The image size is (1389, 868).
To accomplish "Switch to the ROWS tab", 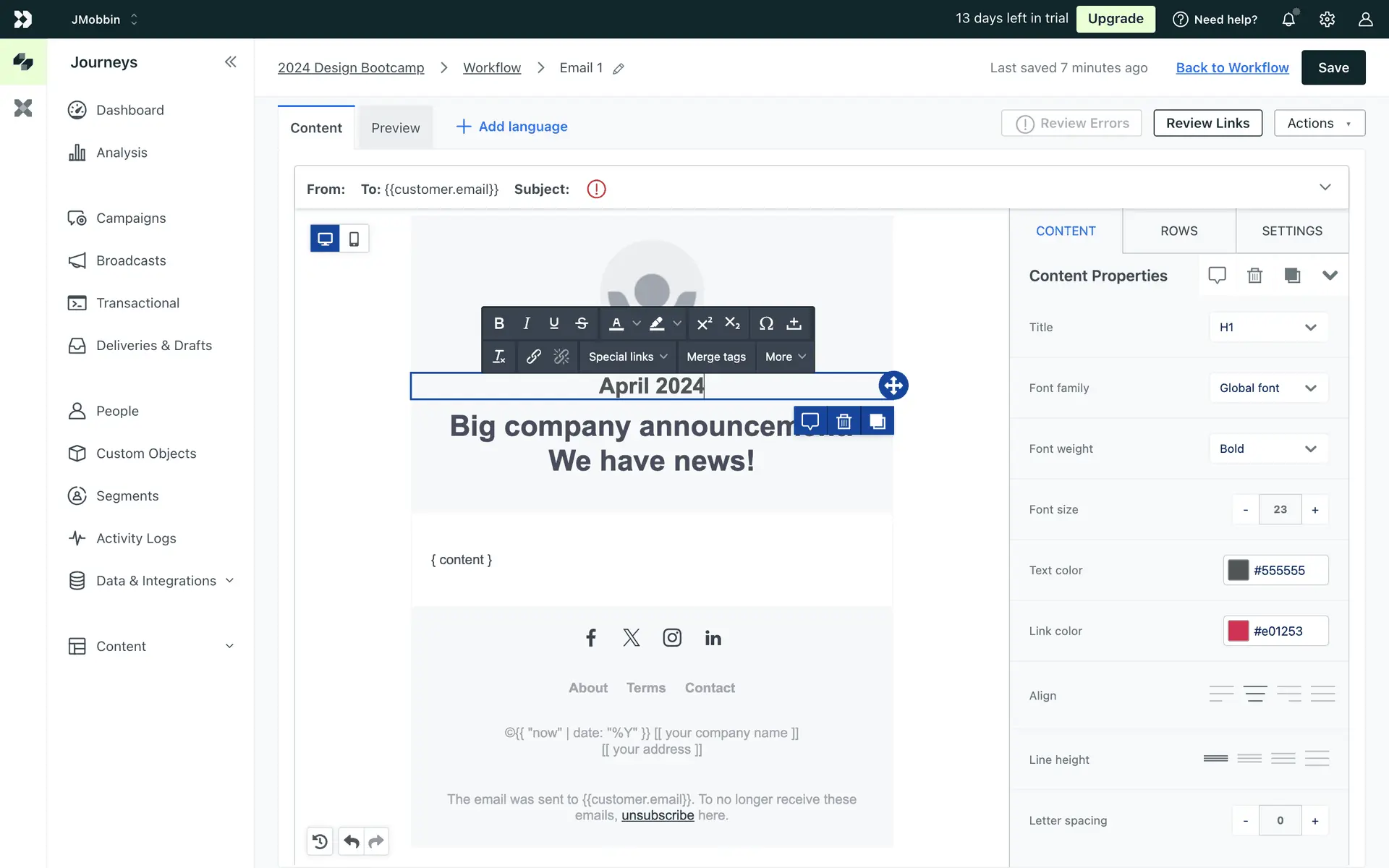I will click(1178, 231).
